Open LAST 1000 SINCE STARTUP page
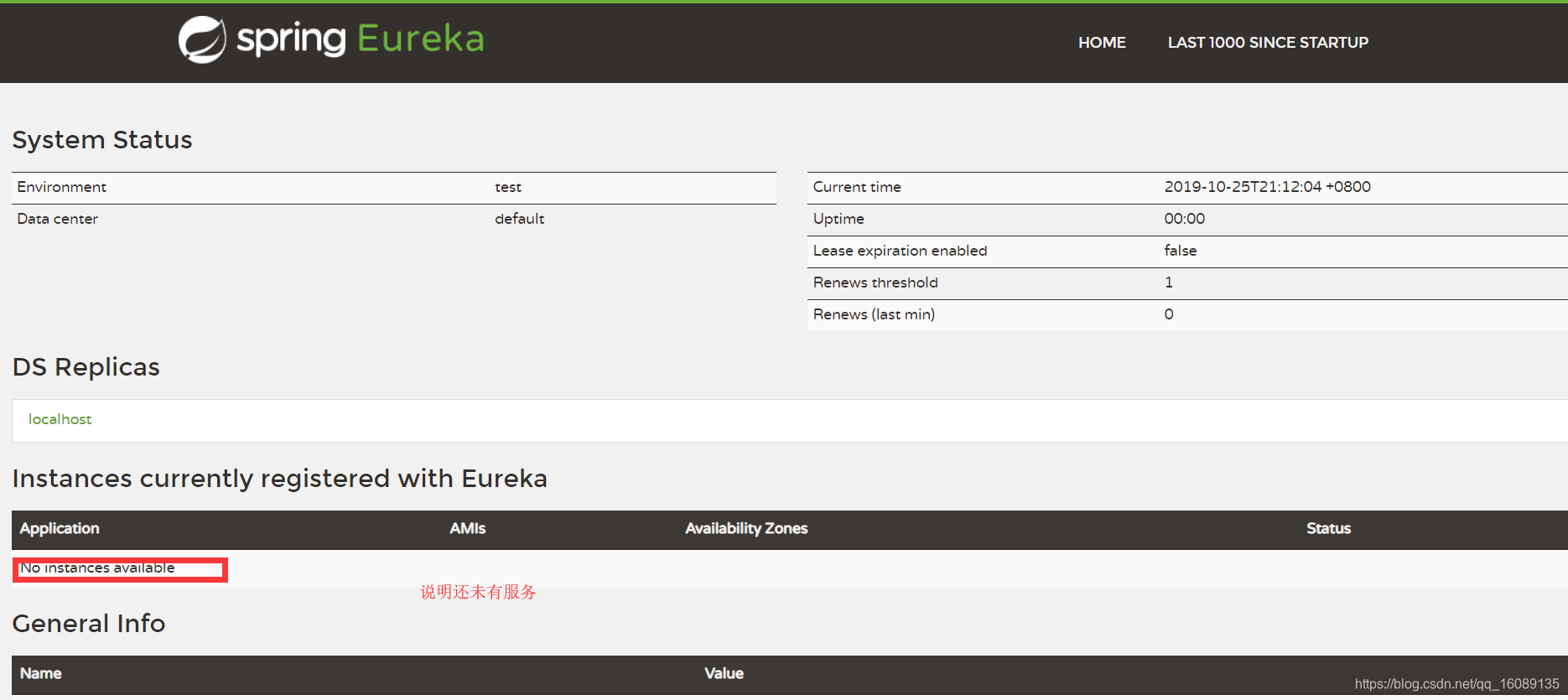 1268,43
